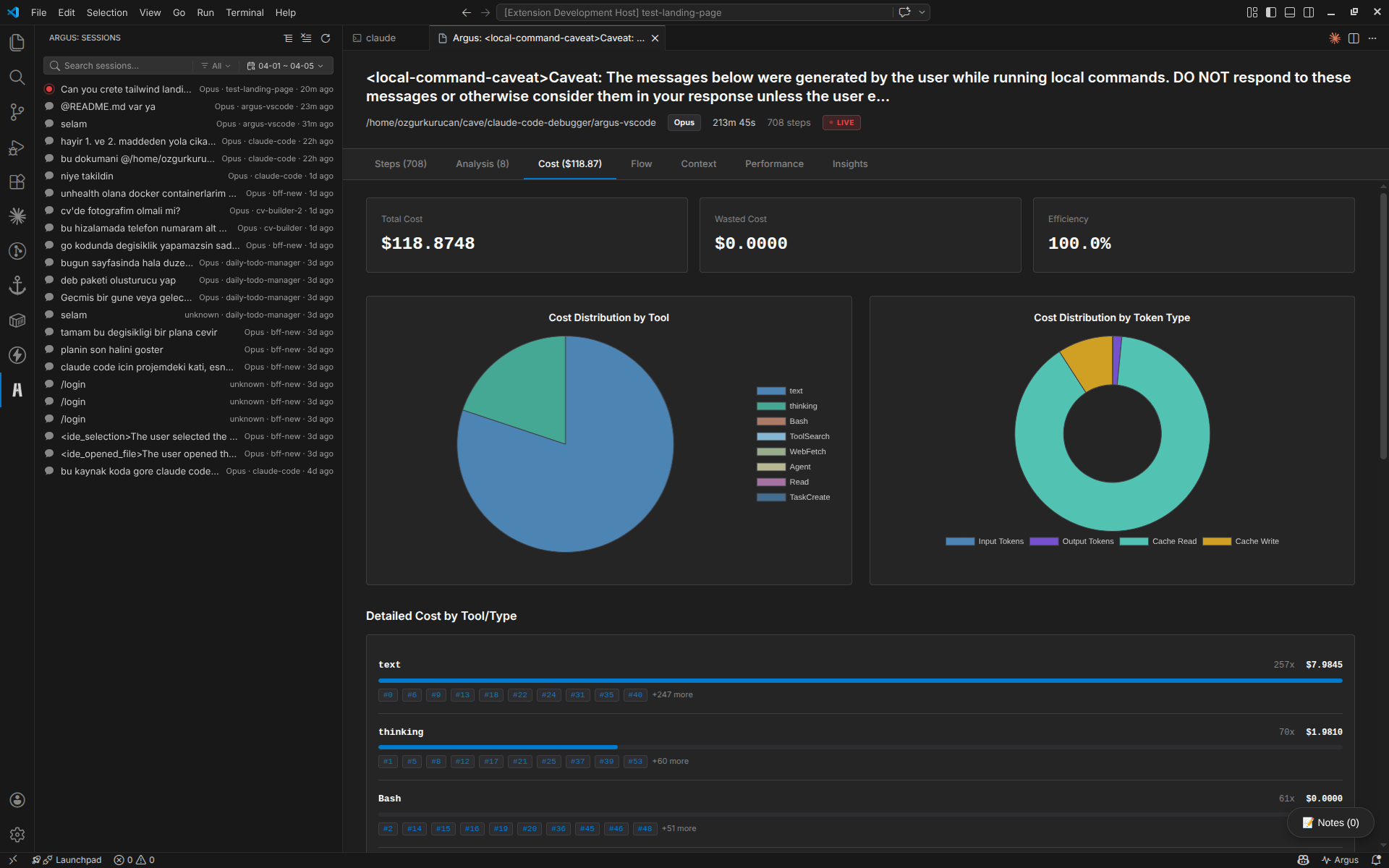Switch to the Performance tab
The image size is (1389, 868).
[774, 164]
